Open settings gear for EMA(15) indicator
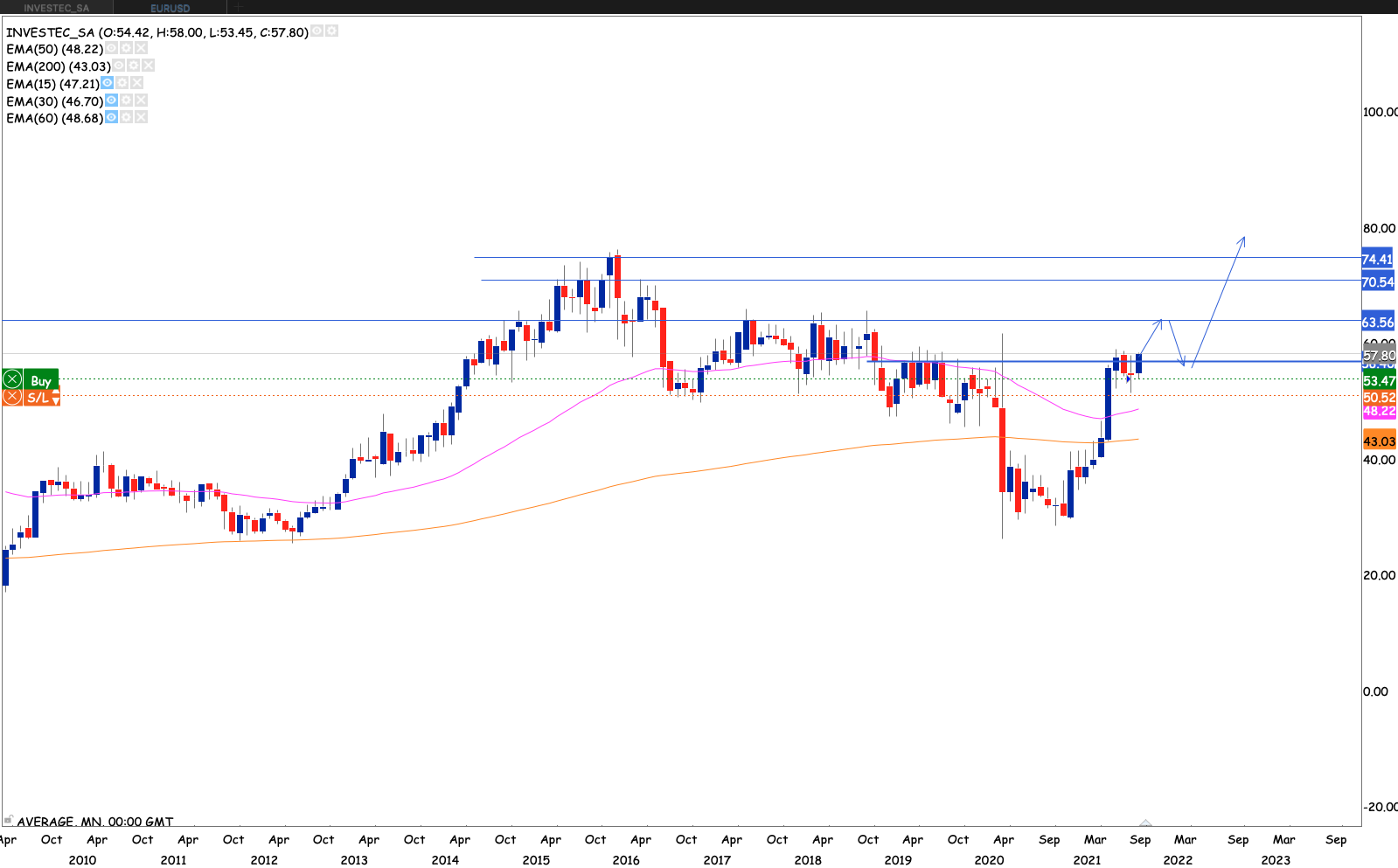This screenshot has height=868, width=1398. (122, 83)
